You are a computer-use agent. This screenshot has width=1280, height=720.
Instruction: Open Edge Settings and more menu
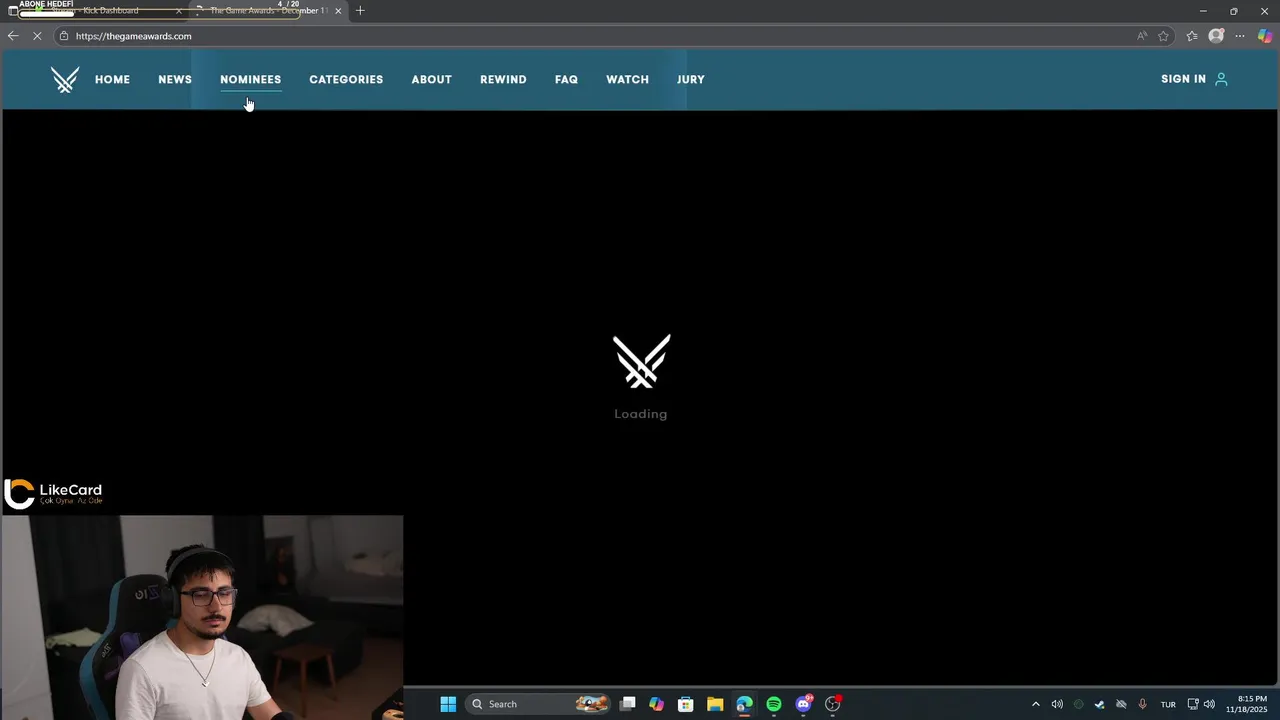(x=1240, y=36)
